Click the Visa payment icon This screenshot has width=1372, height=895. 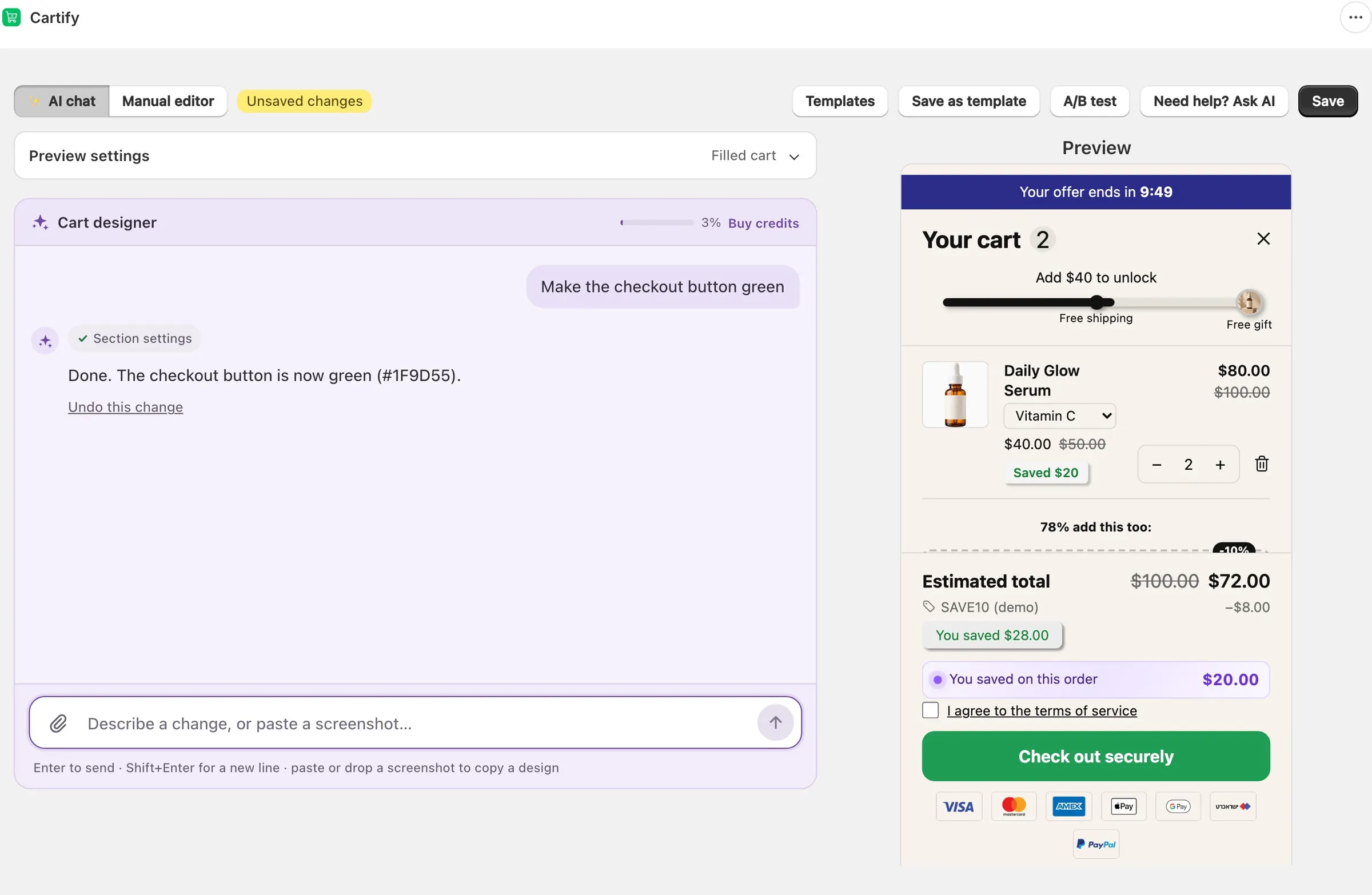click(x=958, y=806)
